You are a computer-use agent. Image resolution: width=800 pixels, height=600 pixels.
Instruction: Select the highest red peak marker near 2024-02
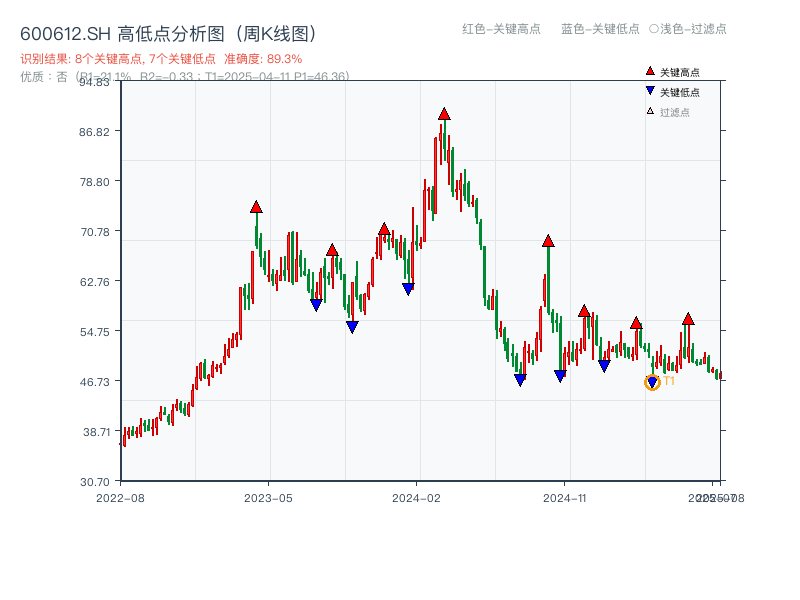[x=444, y=114]
